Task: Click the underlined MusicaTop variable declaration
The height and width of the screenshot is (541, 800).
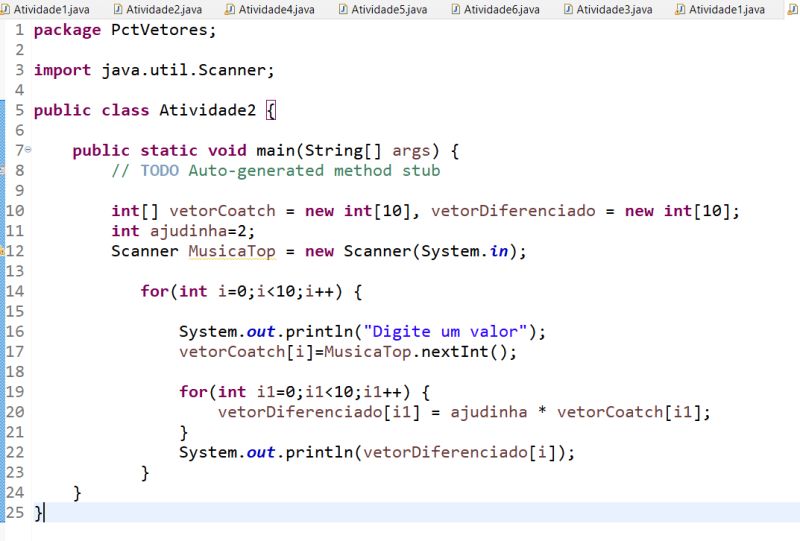Action: click(232, 251)
